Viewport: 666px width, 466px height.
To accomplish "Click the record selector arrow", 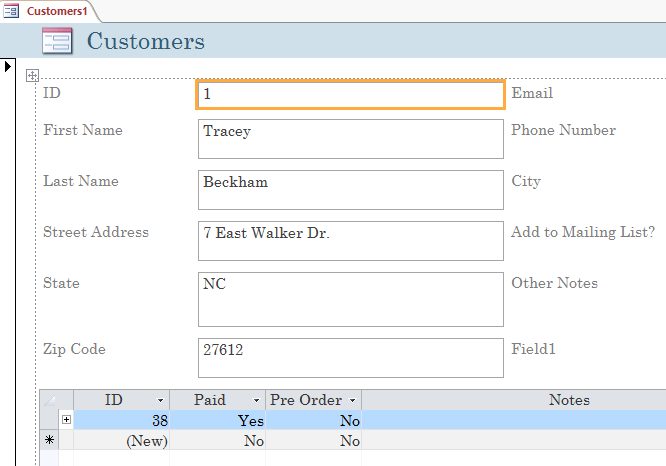I will (7, 67).
